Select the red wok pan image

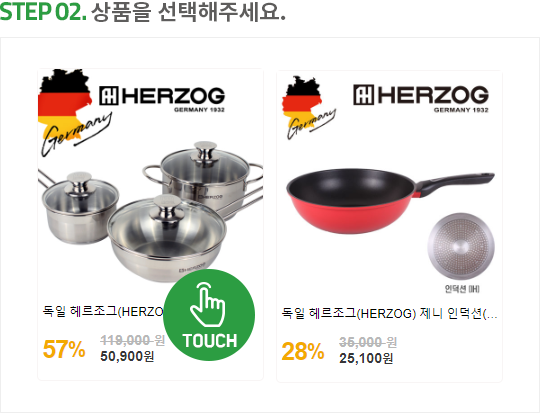tap(390, 201)
